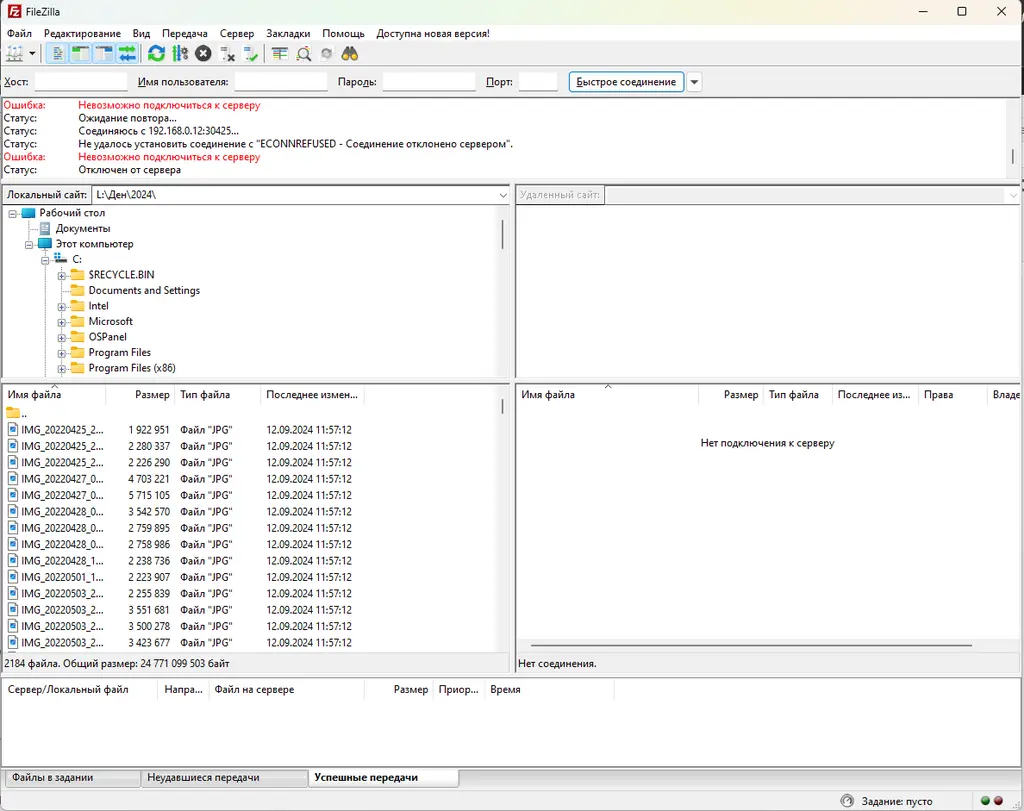Click the local directory tree scrollbar
The height and width of the screenshot is (811, 1024).
tap(502, 234)
